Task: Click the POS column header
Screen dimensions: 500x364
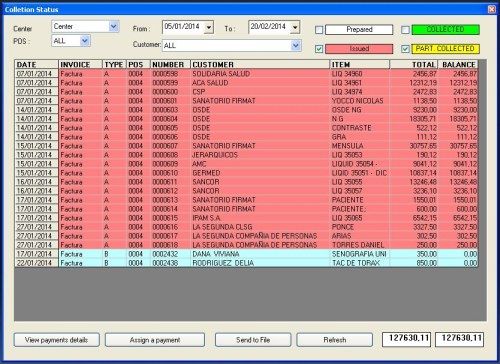Action: coord(138,65)
